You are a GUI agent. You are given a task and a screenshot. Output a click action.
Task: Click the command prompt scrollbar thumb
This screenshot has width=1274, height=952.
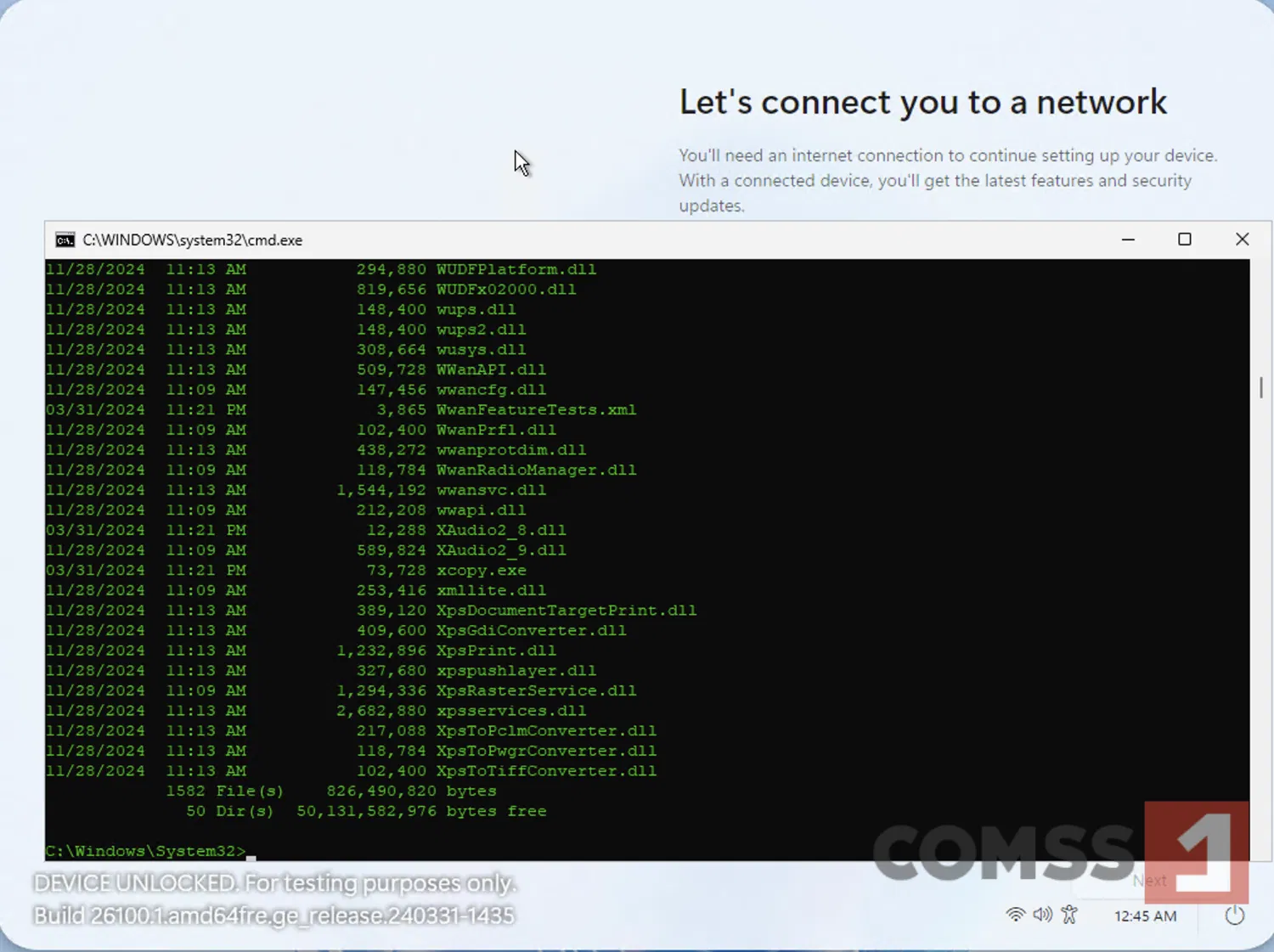1261,387
